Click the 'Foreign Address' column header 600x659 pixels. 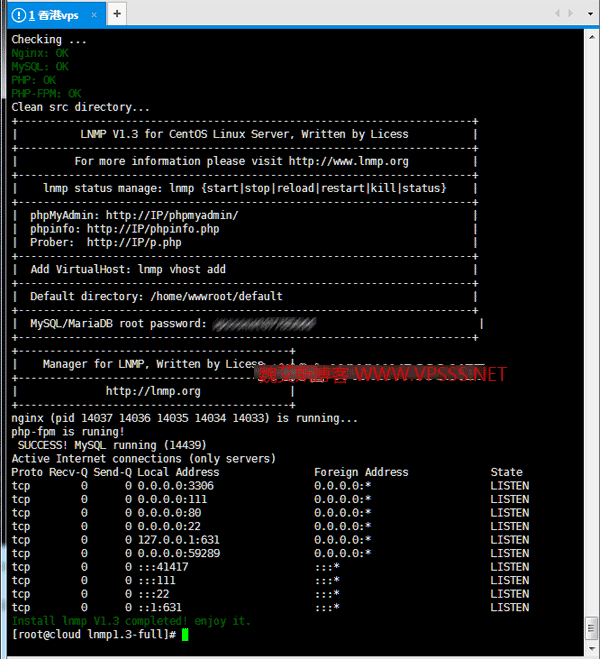click(x=361, y=472)
